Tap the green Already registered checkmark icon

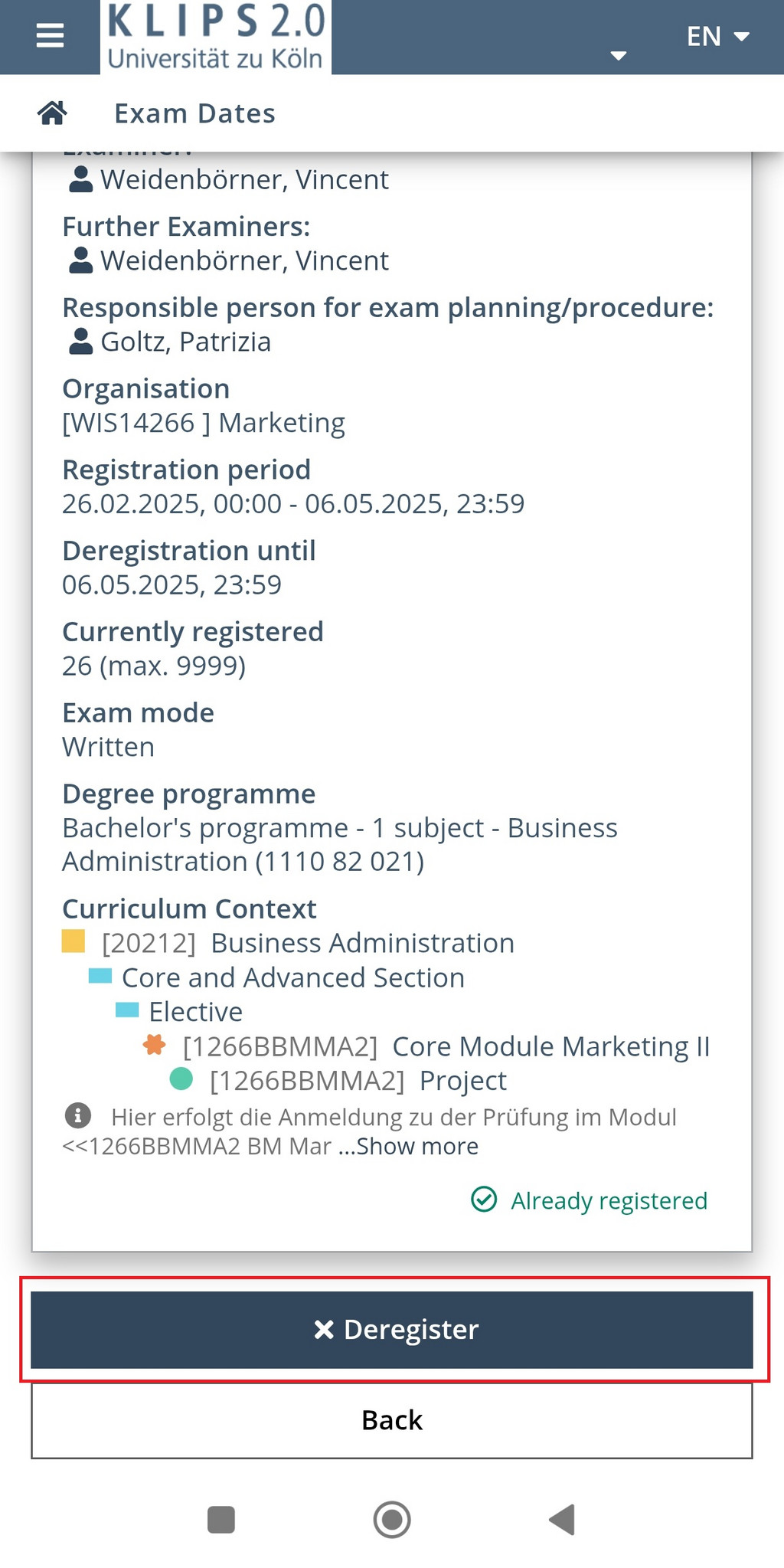point(484,1200)
